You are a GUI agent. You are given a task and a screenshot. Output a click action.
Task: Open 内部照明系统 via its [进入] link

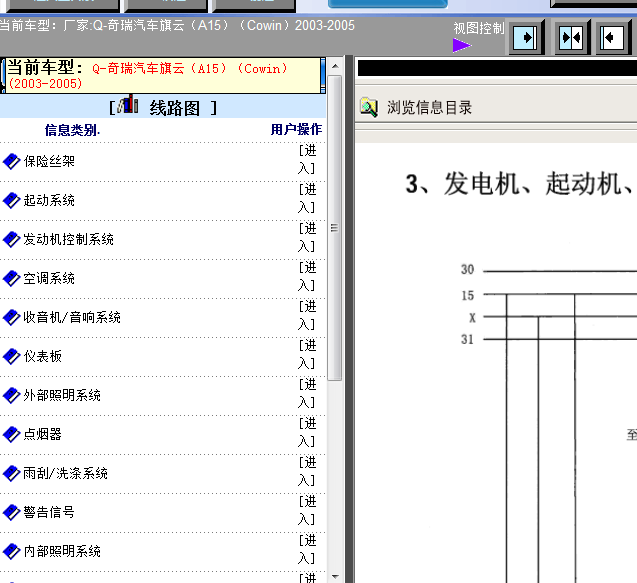tap(307, 549)
